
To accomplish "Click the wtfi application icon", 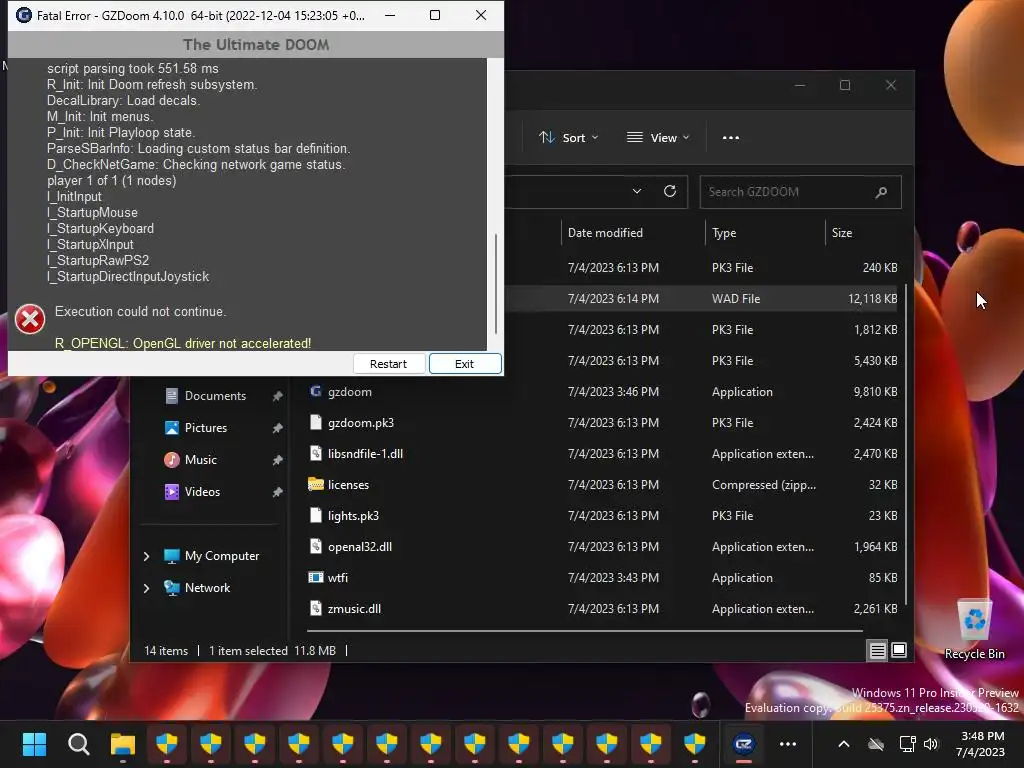I will pyautogui.click(x=315, y=577).
